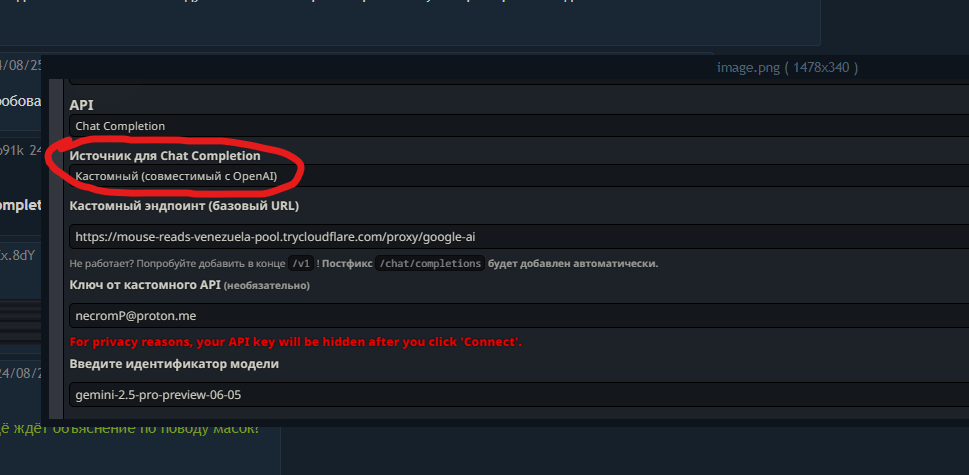Image resolution: width=969 pixels, height=475 pixels.
Task: Click the custom endpoint URL field with trycloudflare address
Action: pos(519,237)
